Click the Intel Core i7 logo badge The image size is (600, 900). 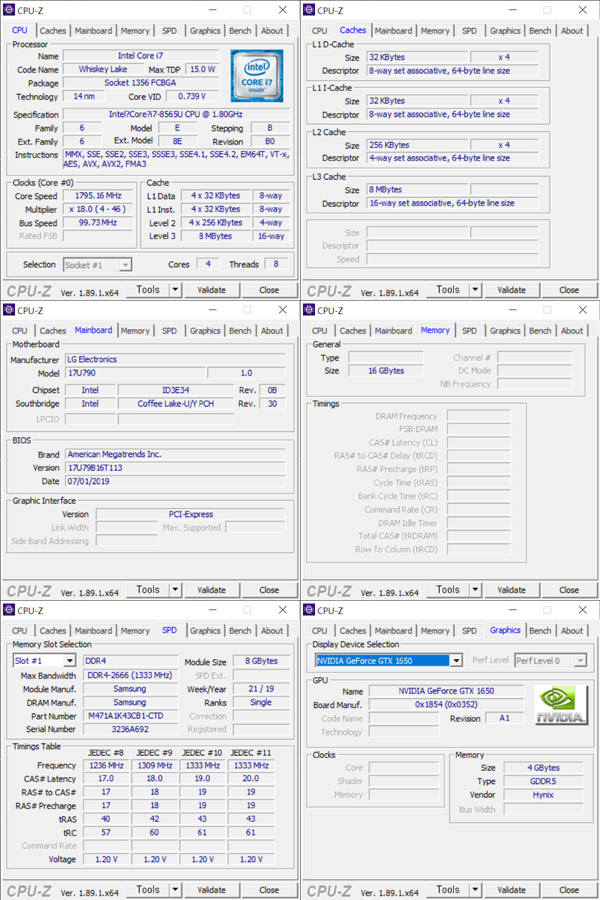tap(257, 76)
